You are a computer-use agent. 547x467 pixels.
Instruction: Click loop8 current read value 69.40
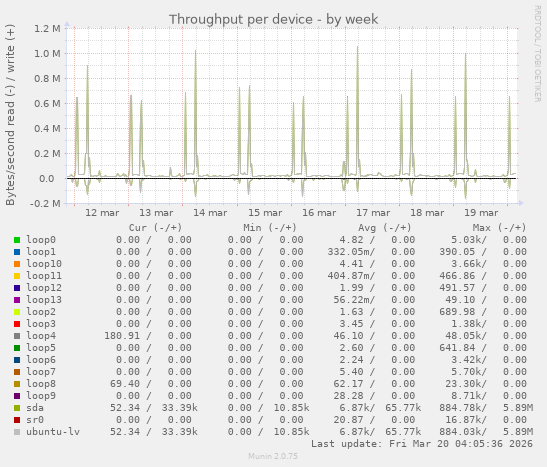pyautogui.click(x=125, y=384)
